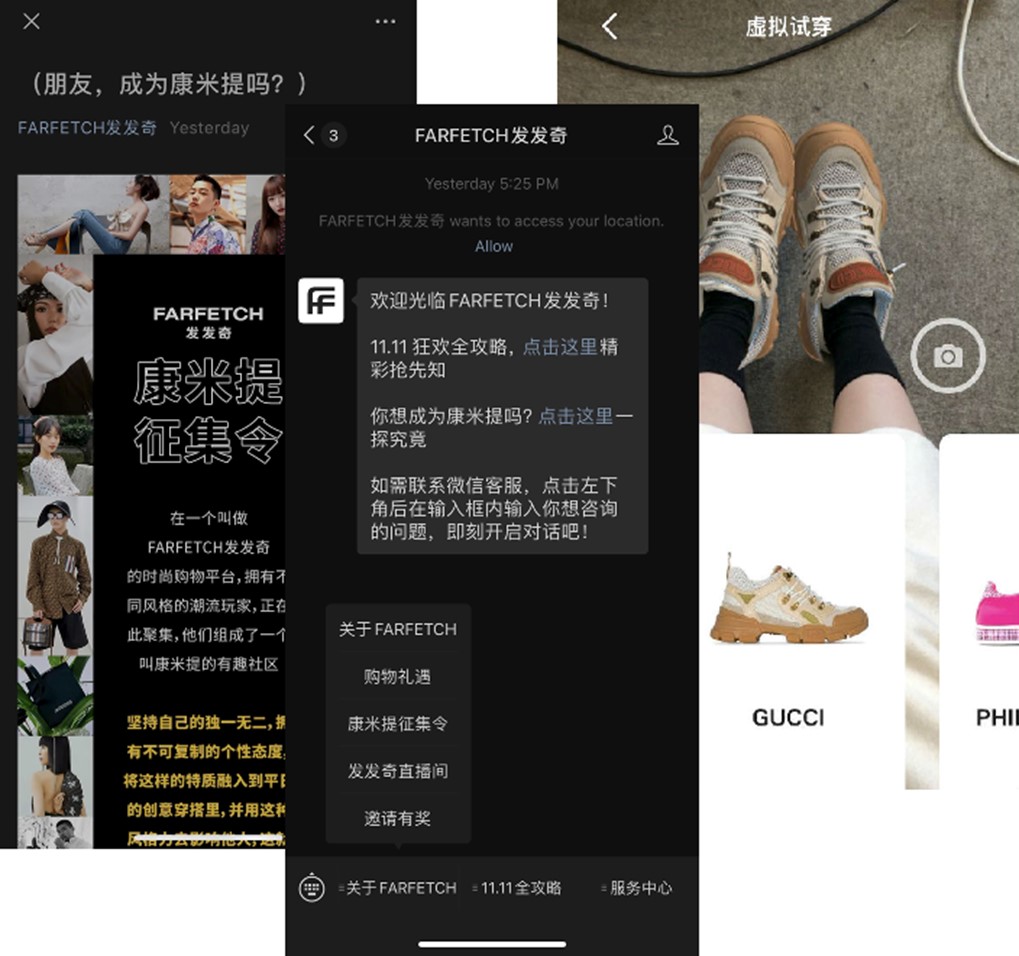The image size is (1019, 956).
Task: Tap the 点击这里 link about 康米提
Action: click(576, 416)
